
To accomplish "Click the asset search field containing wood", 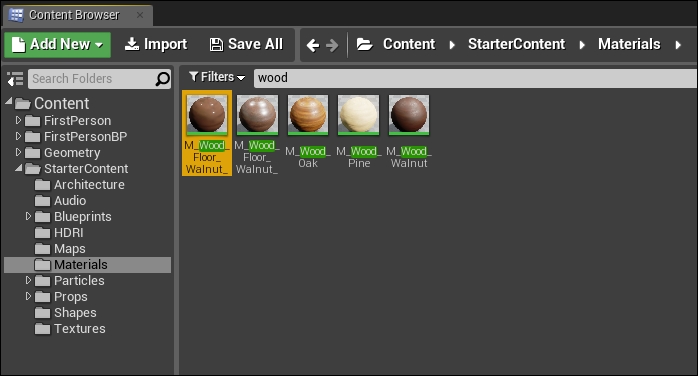I will tap(475, 78).
